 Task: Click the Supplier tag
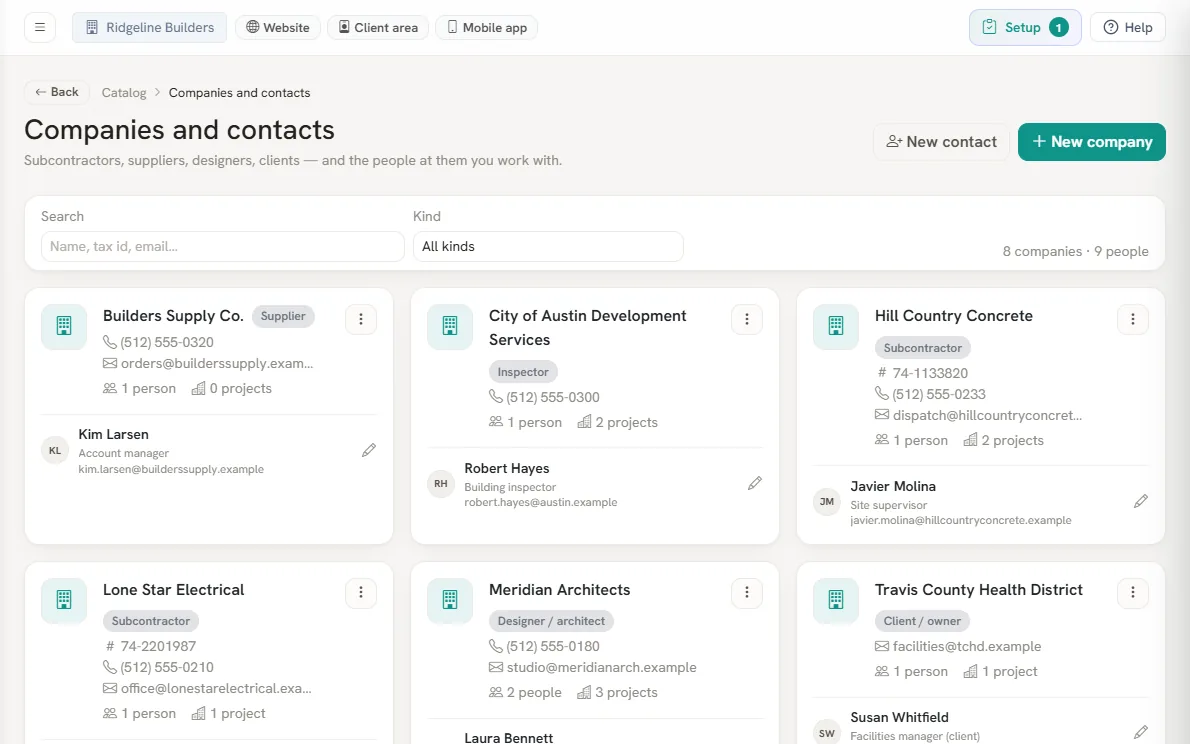[x=283, y=316]
